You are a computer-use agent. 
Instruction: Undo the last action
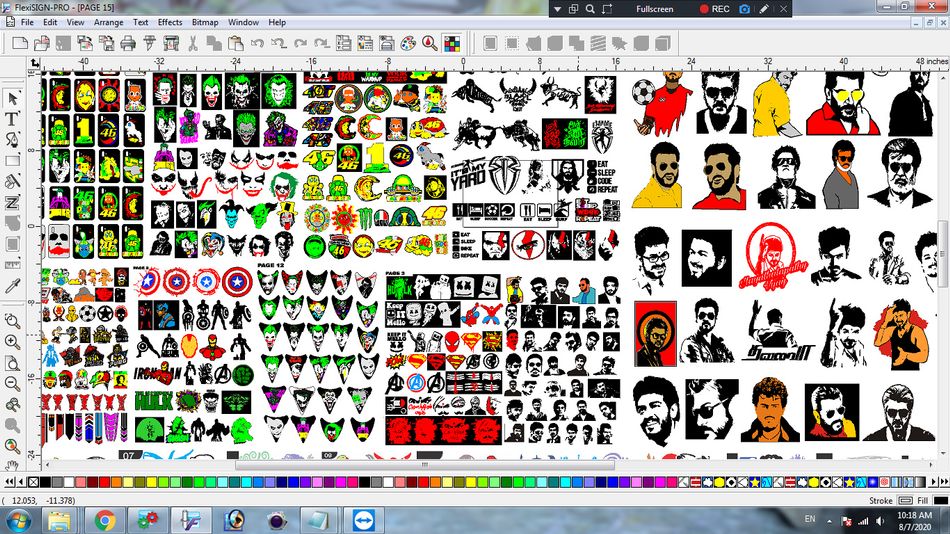(x=257, y=43)
